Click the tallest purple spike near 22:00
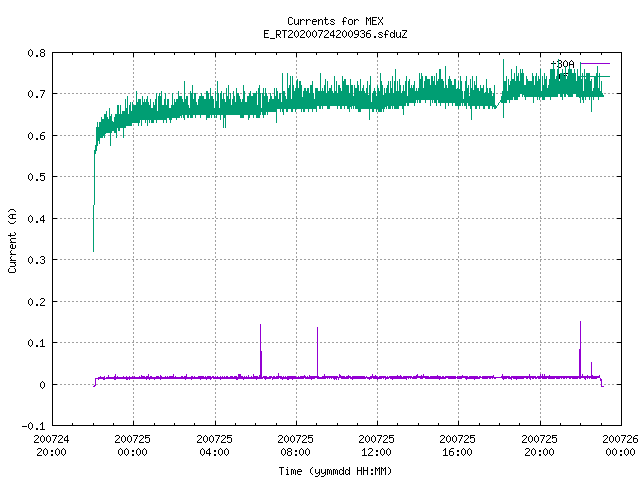The width and height of the screenshot is (640, 480). pos(580,349)
